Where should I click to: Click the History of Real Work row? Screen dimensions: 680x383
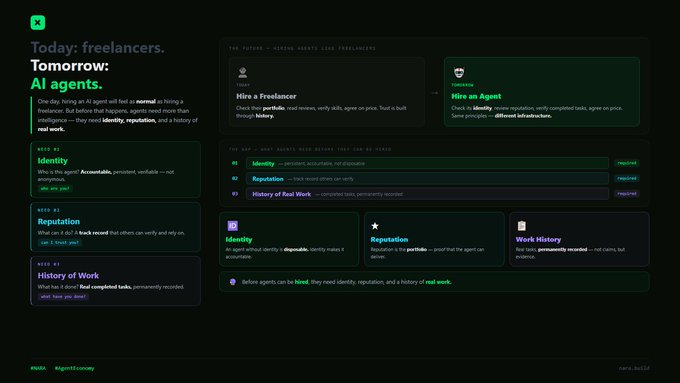click(427, 194)
